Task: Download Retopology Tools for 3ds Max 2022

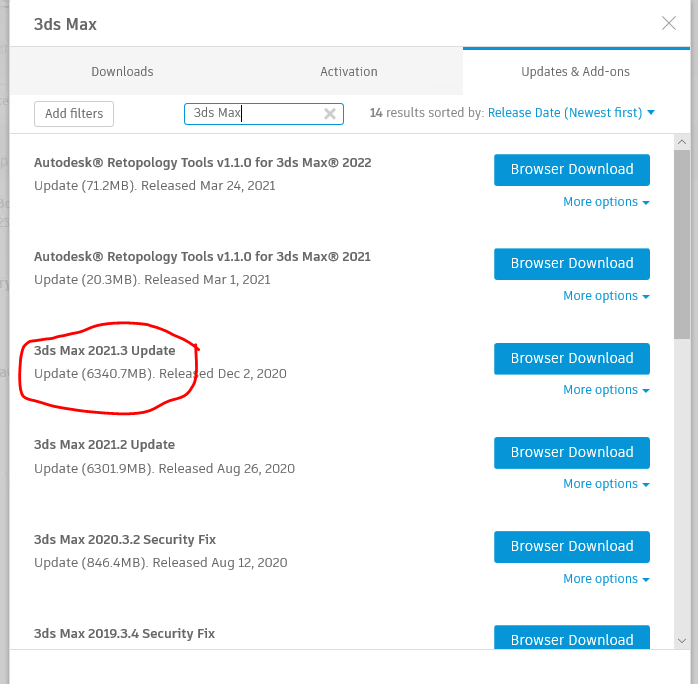Action: click(572, 170)
